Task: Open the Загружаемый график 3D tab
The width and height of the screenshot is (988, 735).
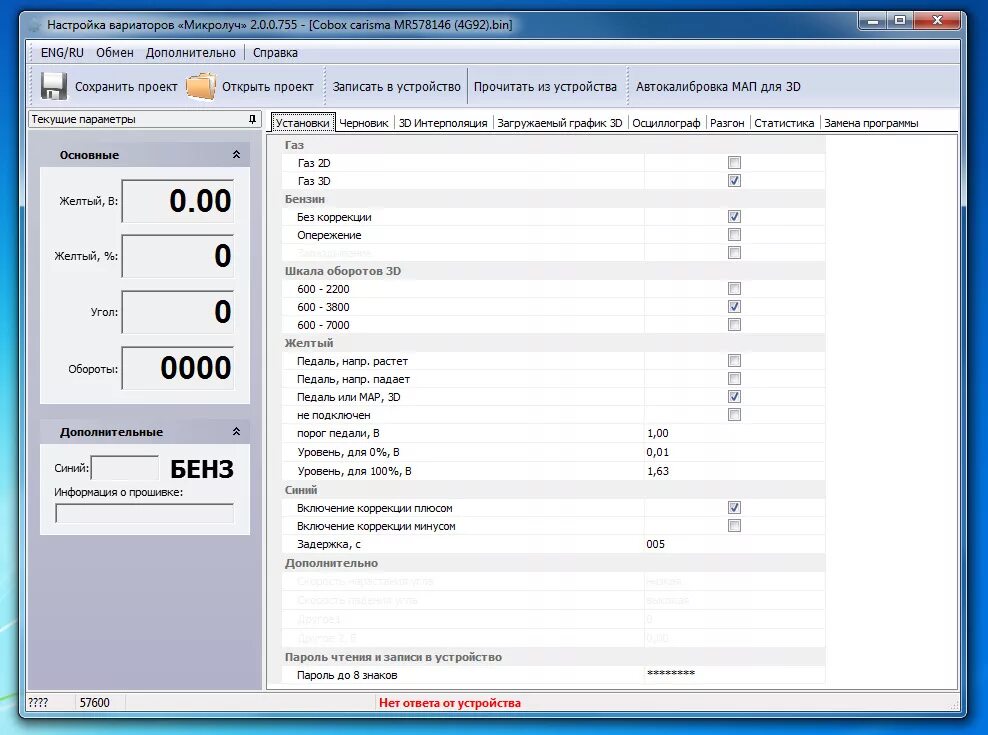Action: click(560, 123)
